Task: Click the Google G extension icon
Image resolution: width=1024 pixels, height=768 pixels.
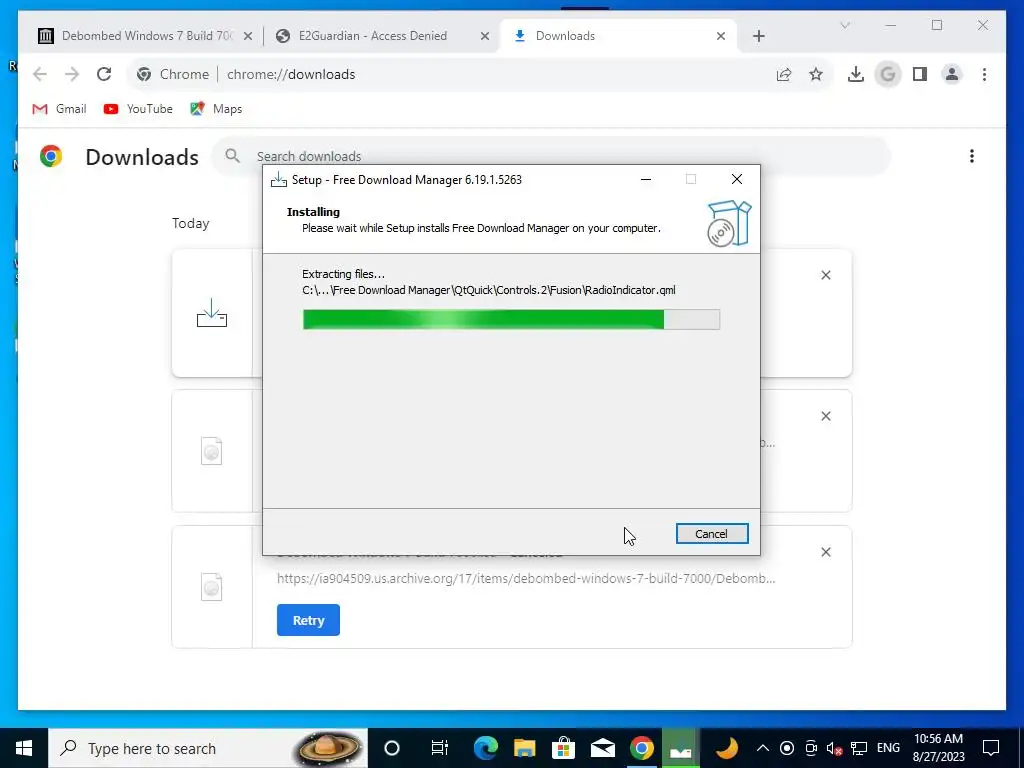Action: (888, 74)
